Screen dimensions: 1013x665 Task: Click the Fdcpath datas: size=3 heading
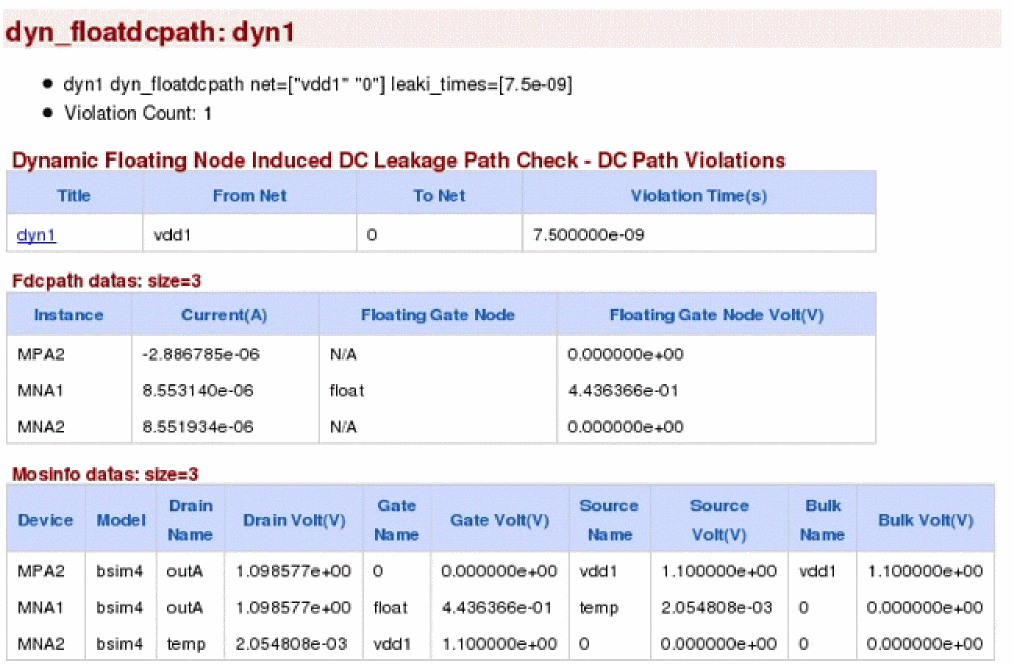pos(100,281)
